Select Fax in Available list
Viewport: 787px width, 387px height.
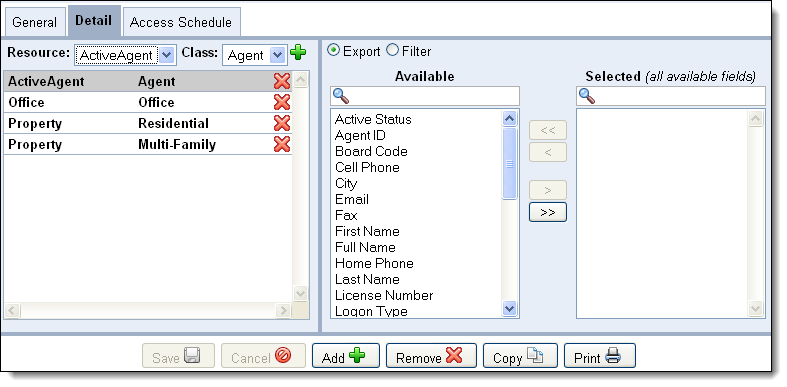click(346, 216)
